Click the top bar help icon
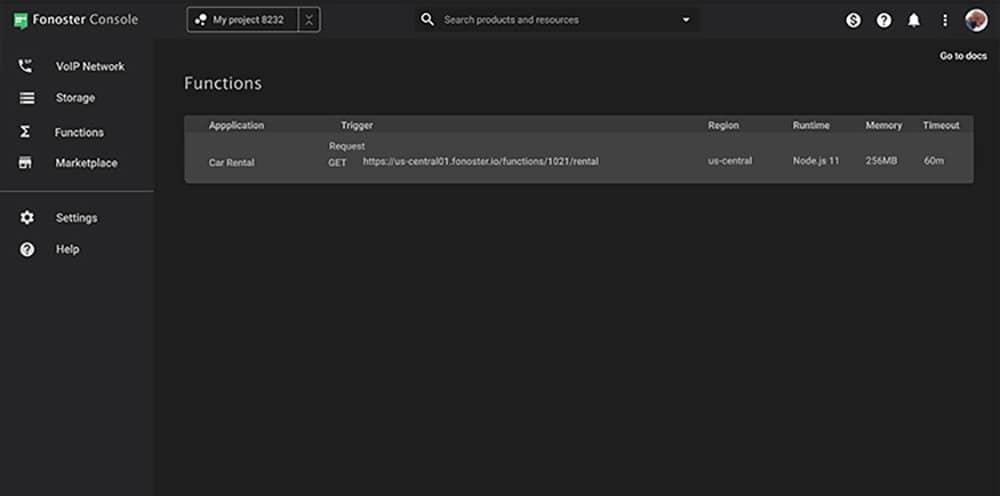The width and height of the screenshot is (1000, 496). click(x=884, y=20)
